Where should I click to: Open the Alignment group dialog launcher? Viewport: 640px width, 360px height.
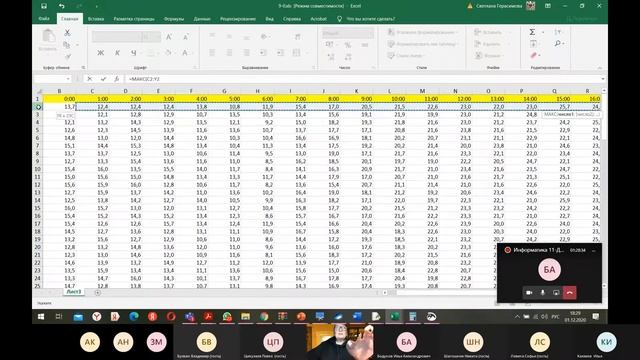point(314,68)
